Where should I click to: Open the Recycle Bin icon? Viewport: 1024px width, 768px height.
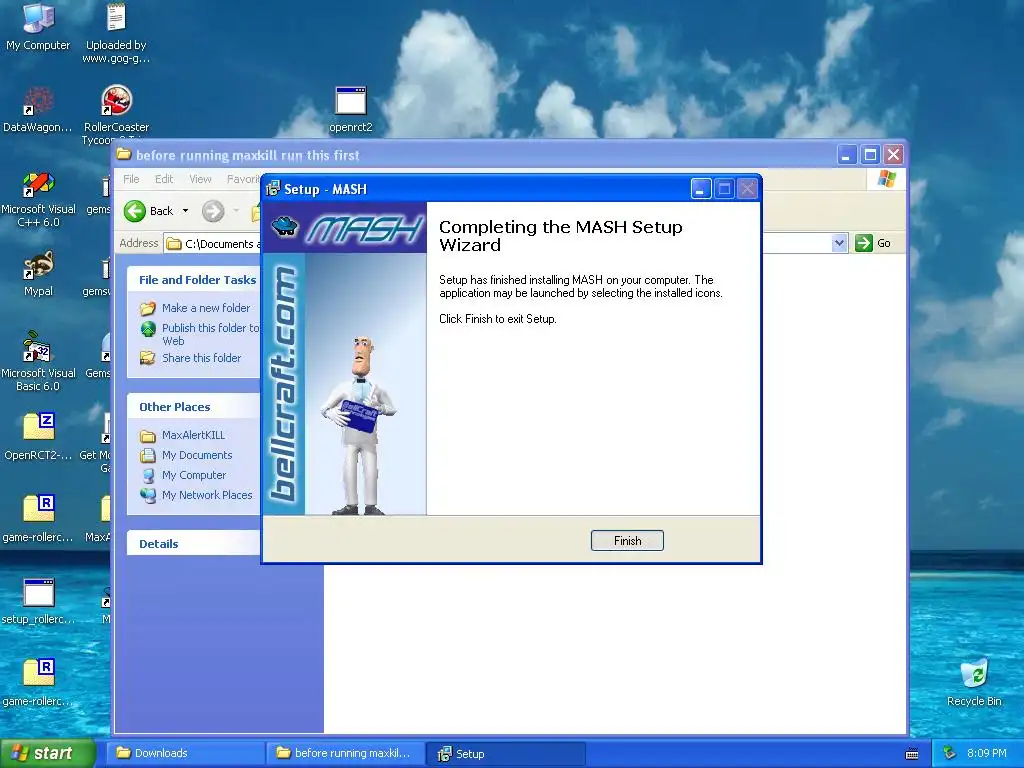pos(974,683)
